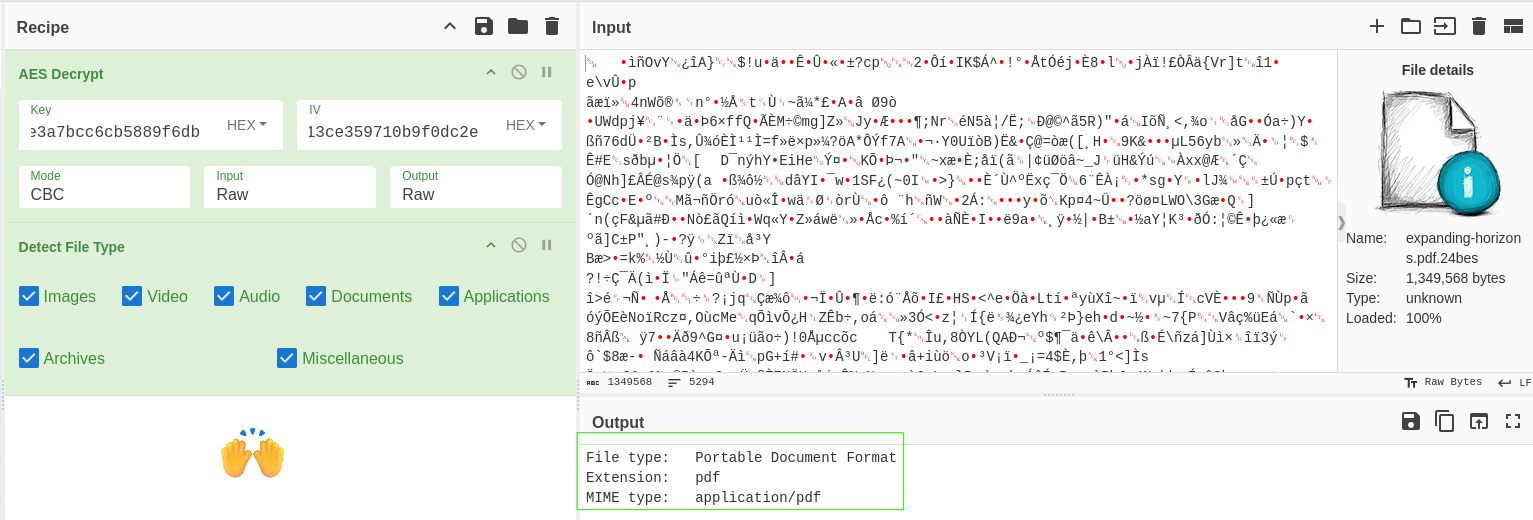This screenshot has height=520, width=1533.
Task: Click 'Portable Document Format' output text
Action: [796, 458]
